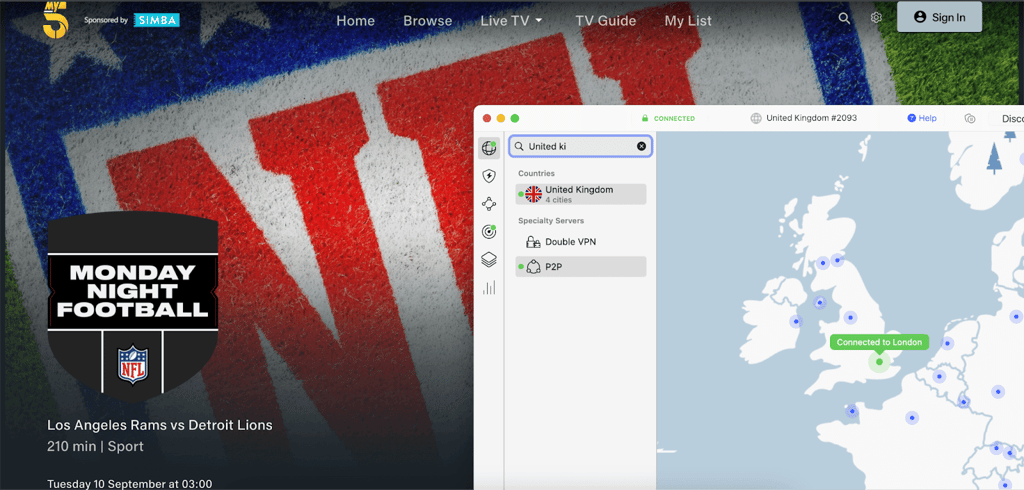Click the Sign In button
The image size is (1024, 490).
939,17
